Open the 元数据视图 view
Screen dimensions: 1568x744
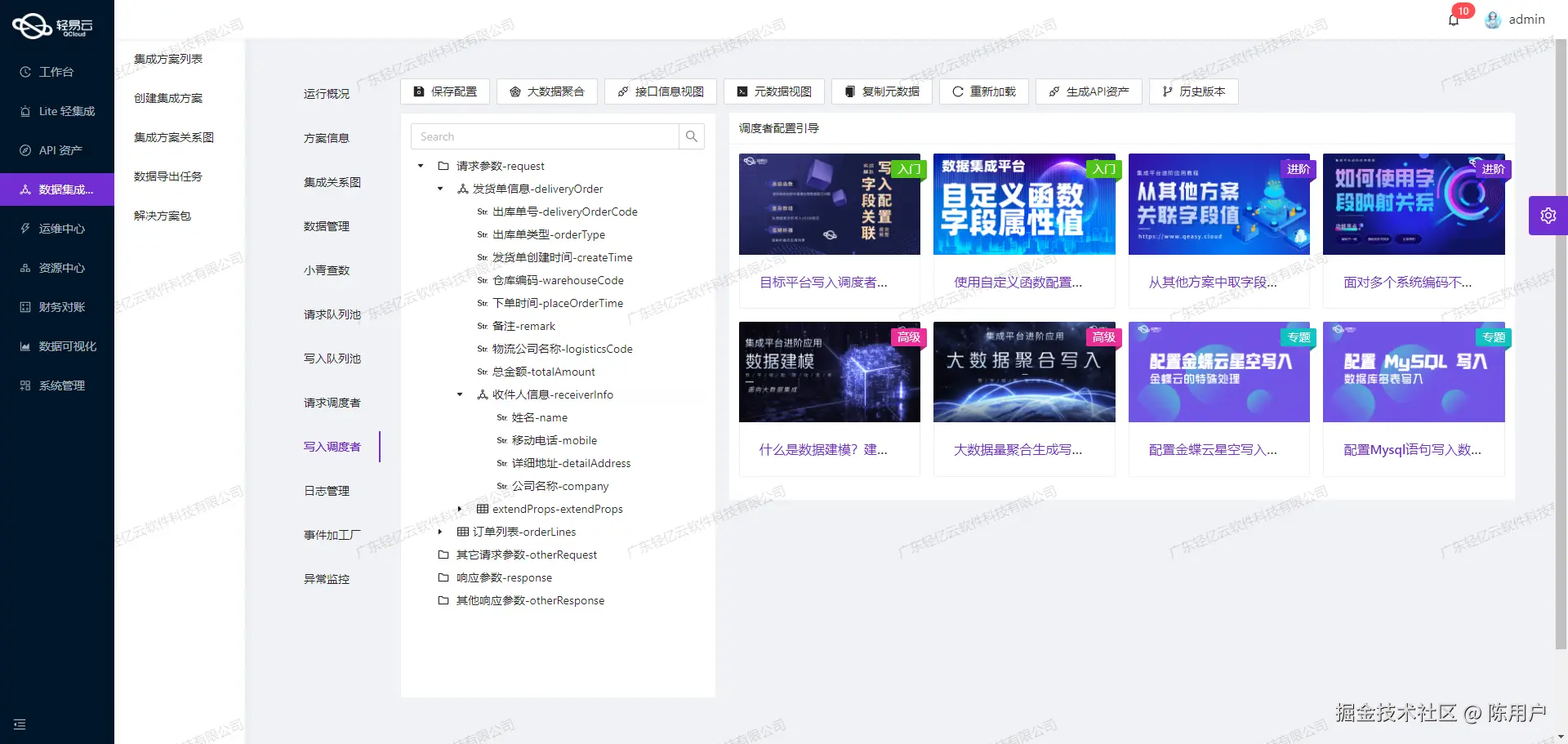pos(773,91)
